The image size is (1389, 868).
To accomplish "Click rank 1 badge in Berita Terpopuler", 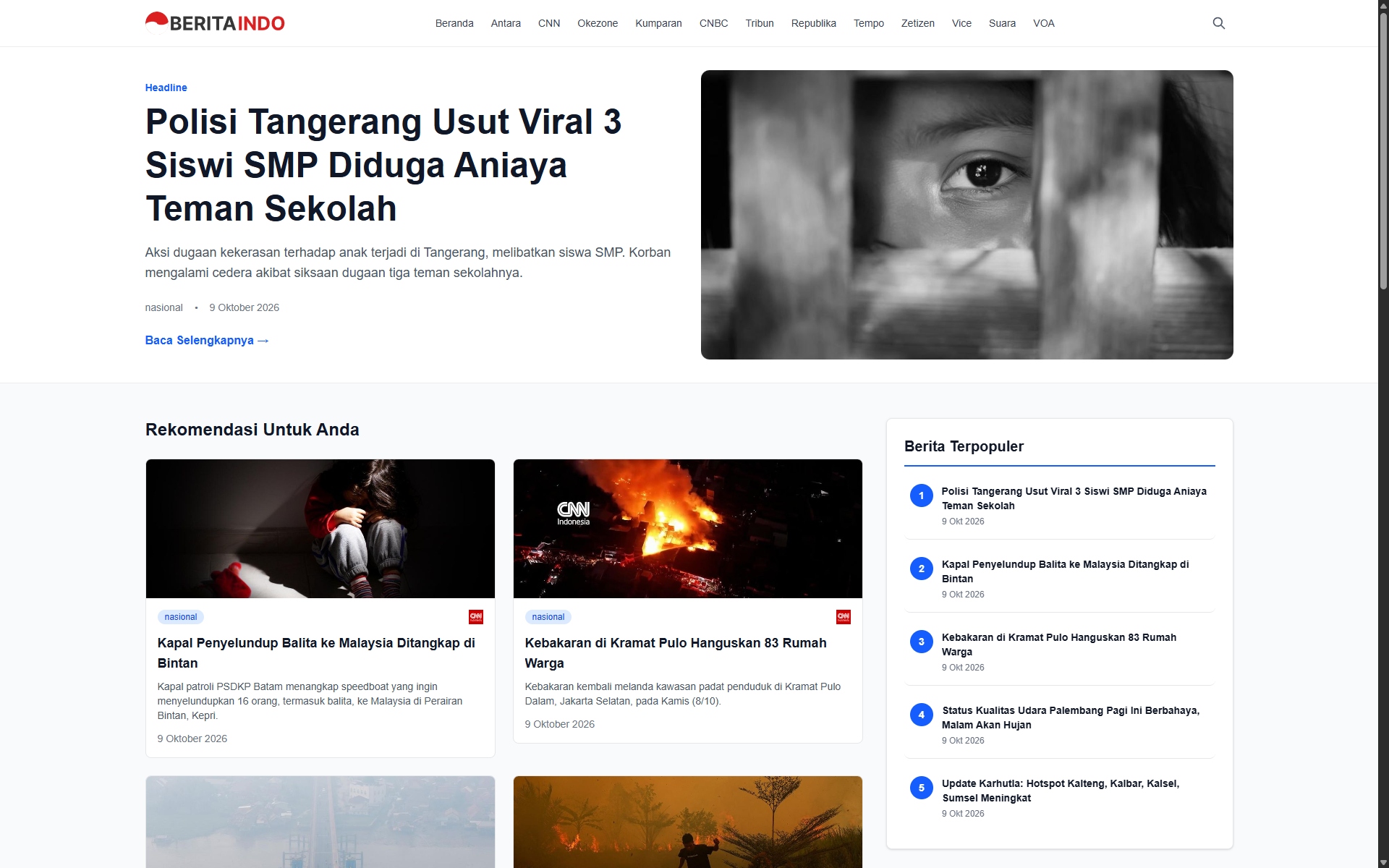I will 921,495.
